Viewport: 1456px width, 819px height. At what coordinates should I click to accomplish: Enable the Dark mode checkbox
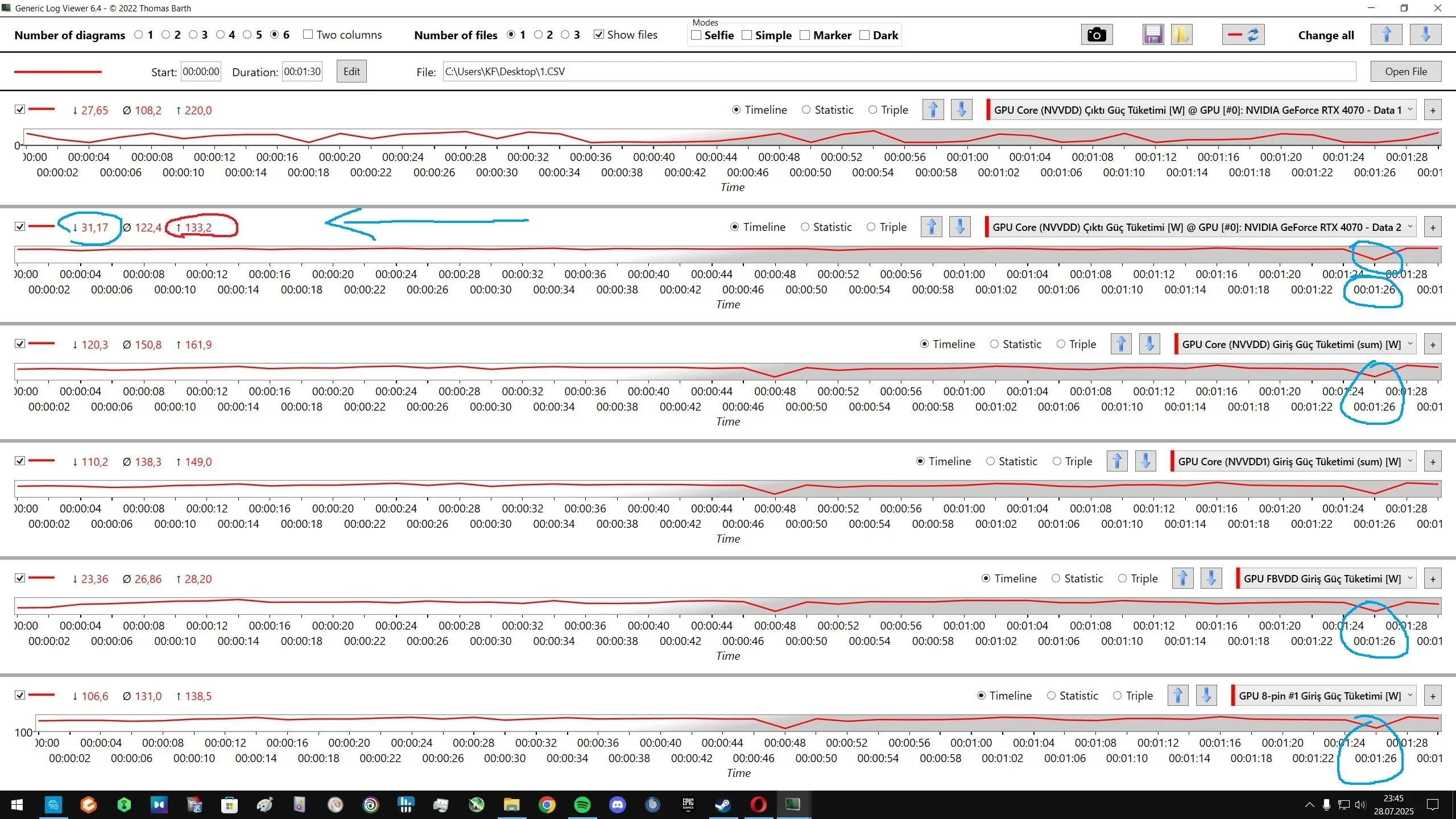point(864,35)
